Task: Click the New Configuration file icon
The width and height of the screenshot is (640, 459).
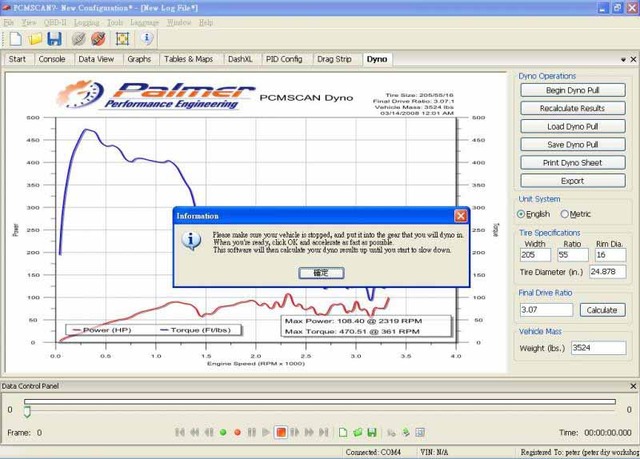Action: click(15, 39)
